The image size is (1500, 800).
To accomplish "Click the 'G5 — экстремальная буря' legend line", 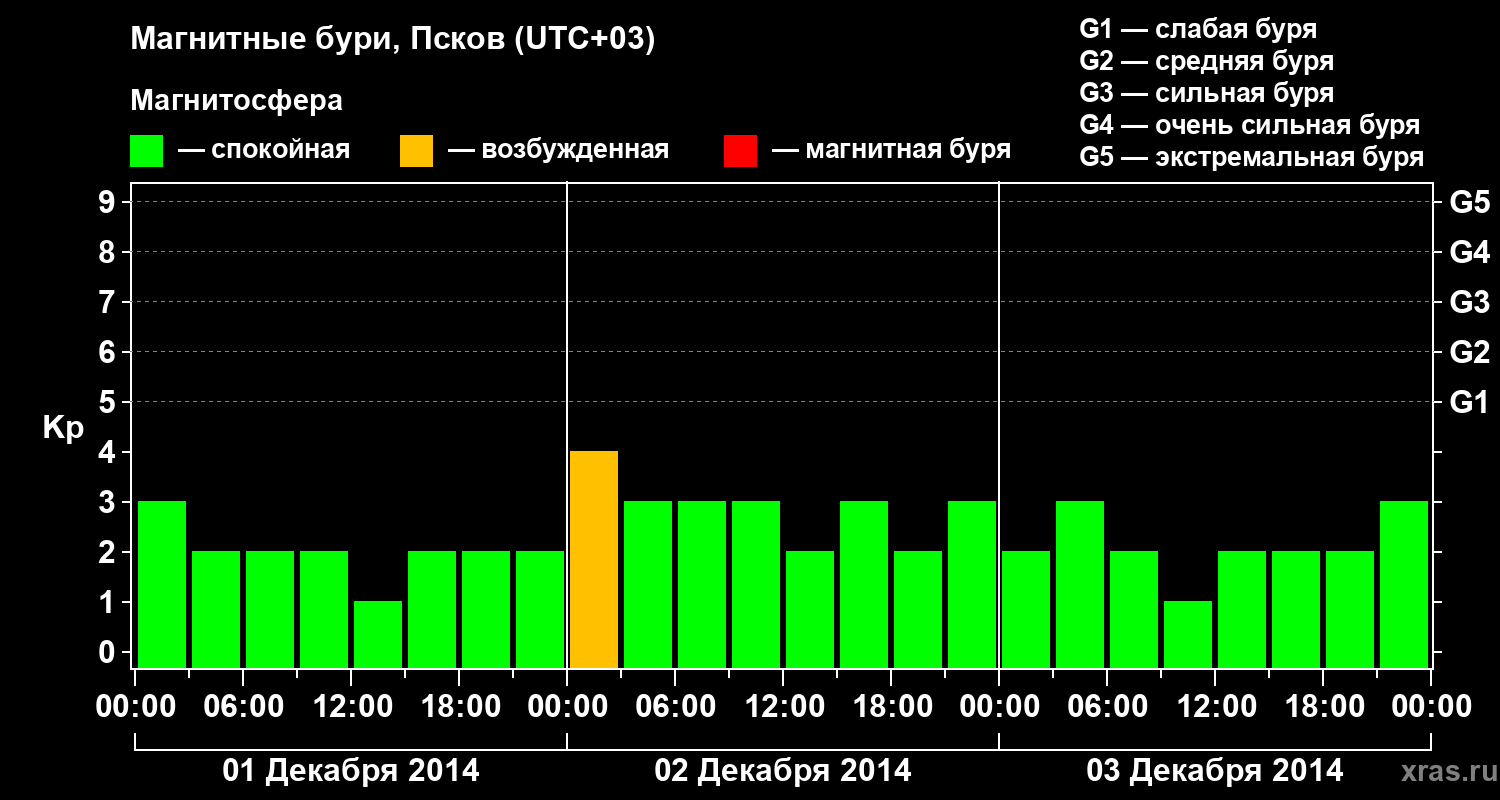I will point(1252,157).
